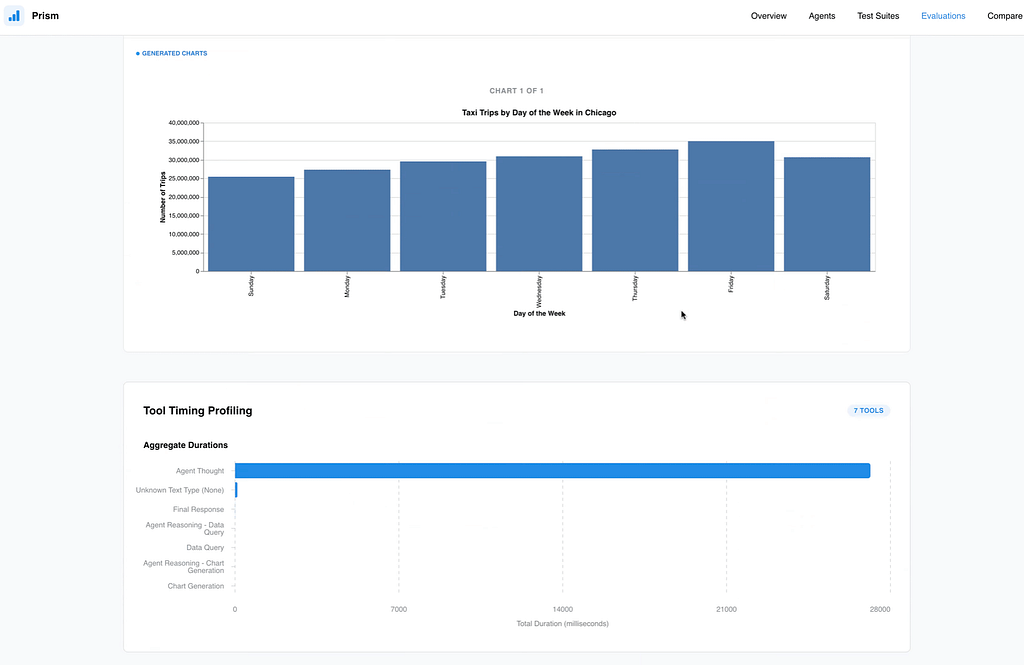
Task: Click the 40,000,000 y-axis value
Action: coord(184,123)
